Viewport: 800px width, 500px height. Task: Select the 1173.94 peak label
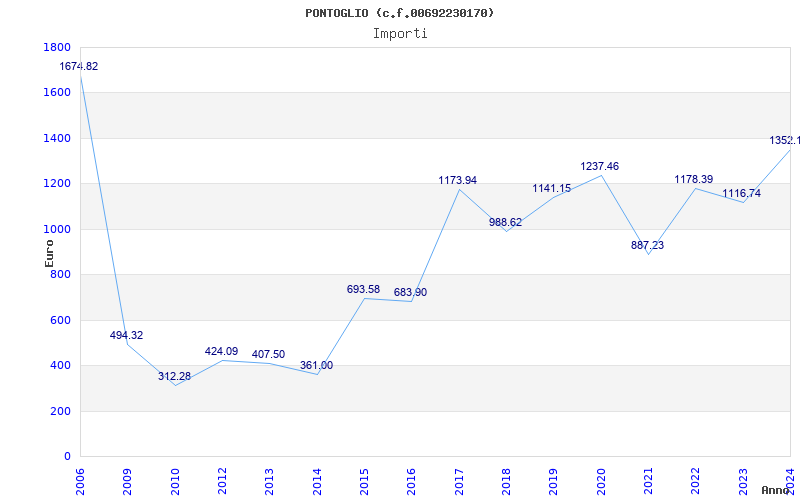[458, 180]
